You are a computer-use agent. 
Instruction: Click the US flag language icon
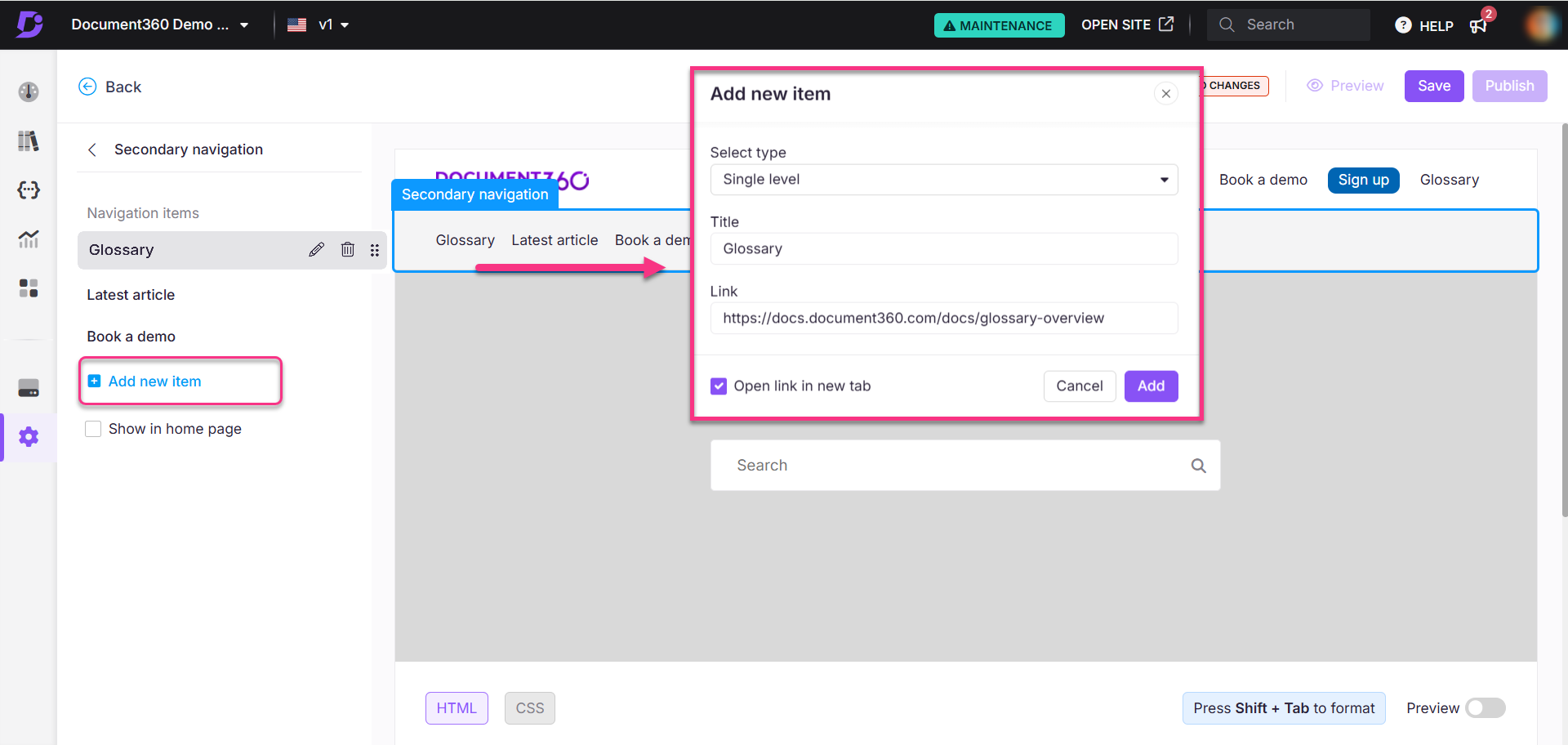[x=297, y=25]
